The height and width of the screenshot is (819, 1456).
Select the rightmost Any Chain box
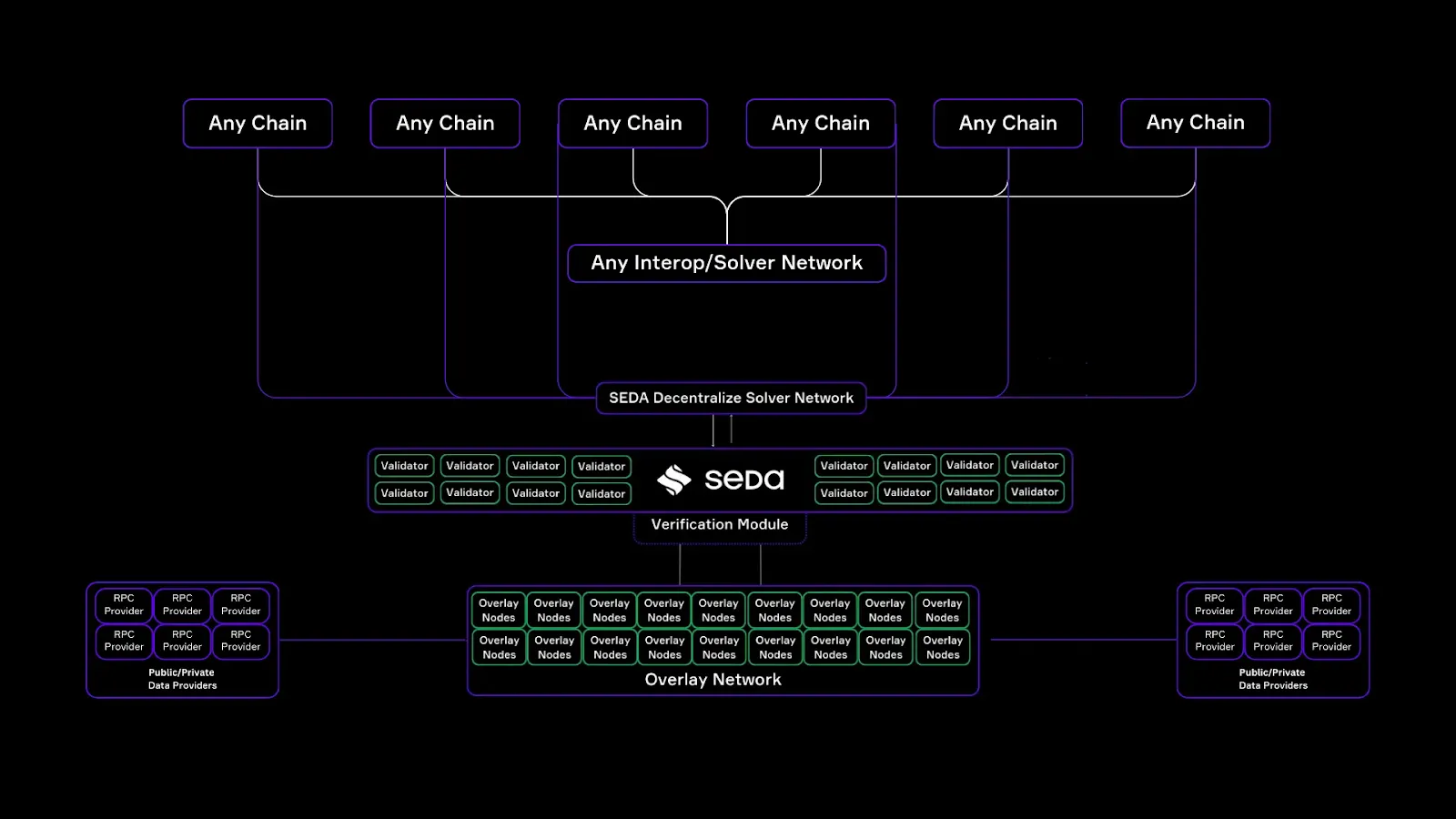1196,123
